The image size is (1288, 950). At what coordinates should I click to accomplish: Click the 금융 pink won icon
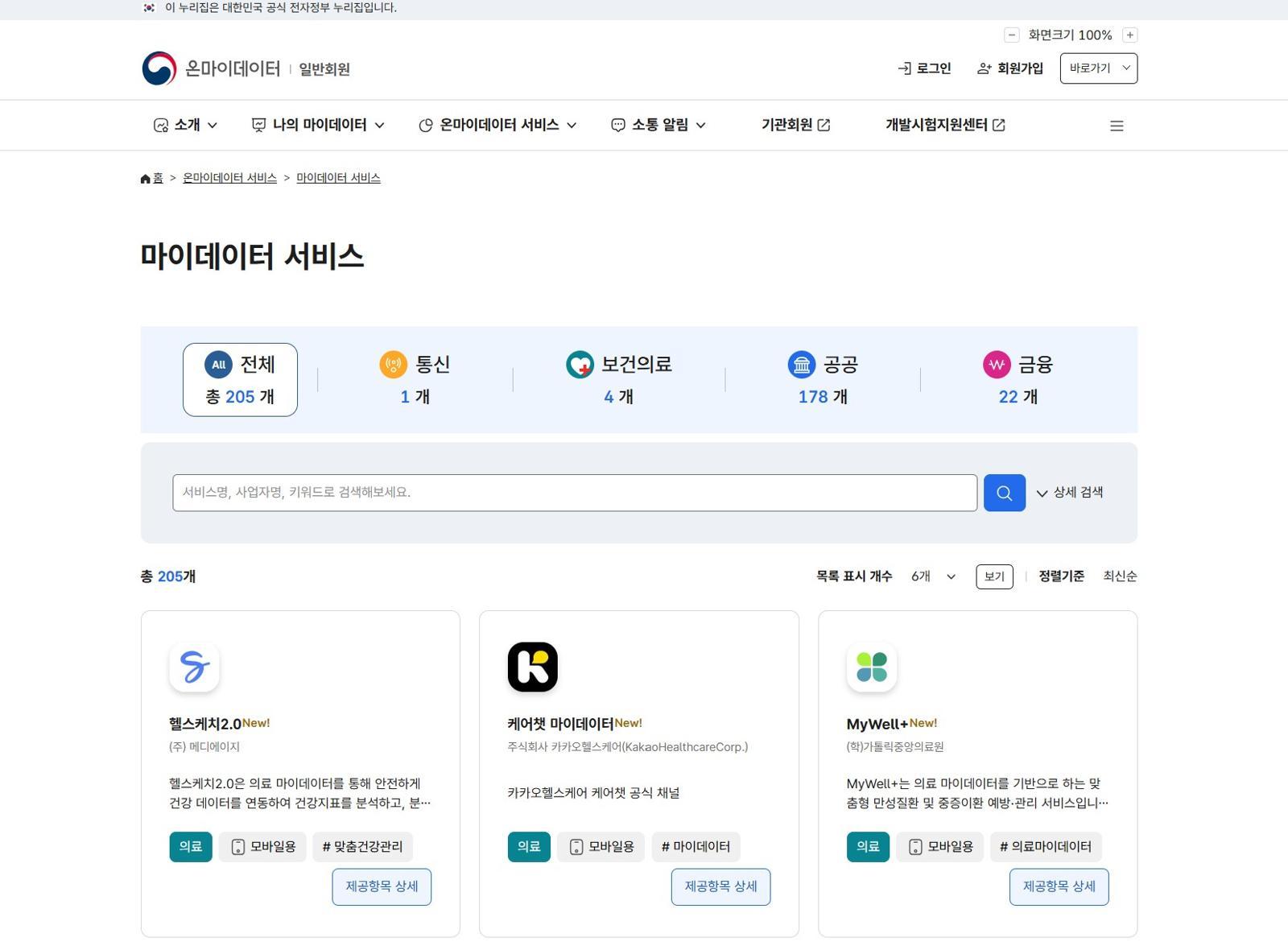[997, 365]
